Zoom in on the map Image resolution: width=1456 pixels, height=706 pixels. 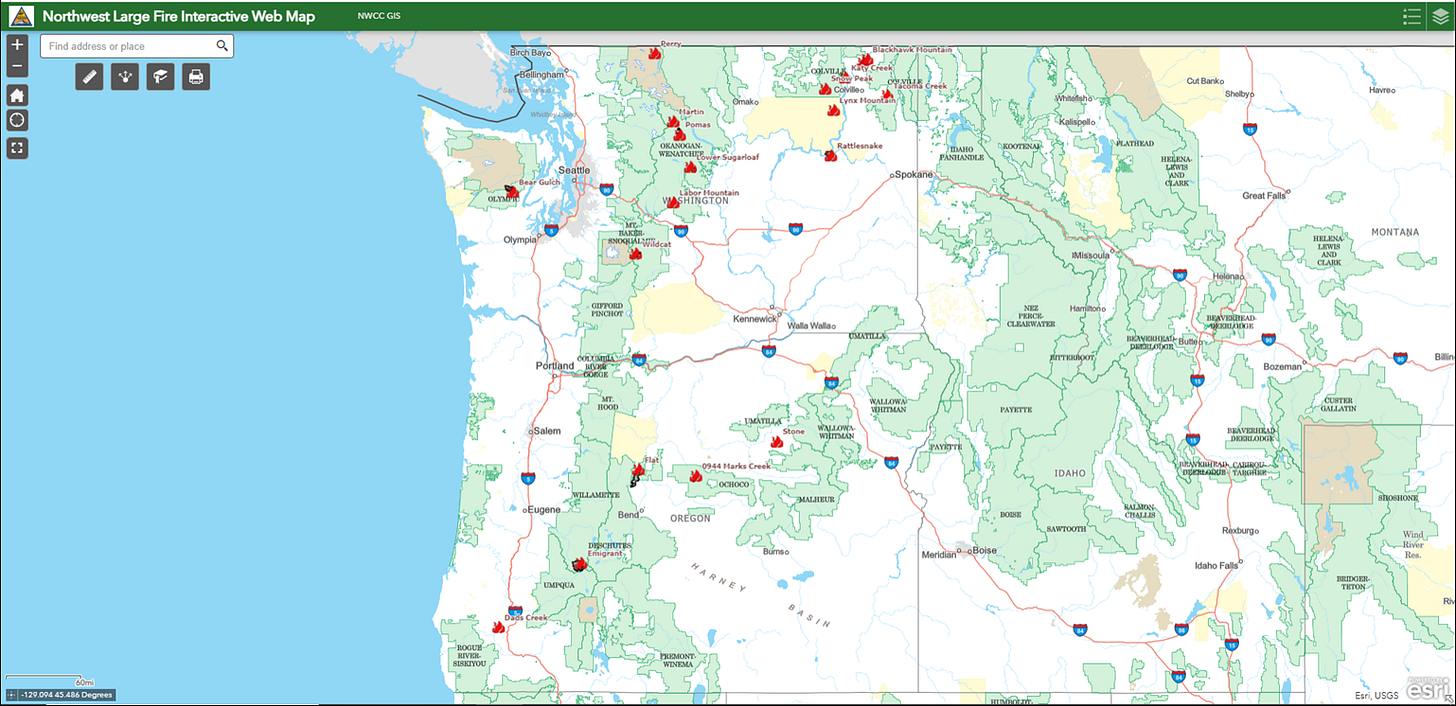point(16,44)
